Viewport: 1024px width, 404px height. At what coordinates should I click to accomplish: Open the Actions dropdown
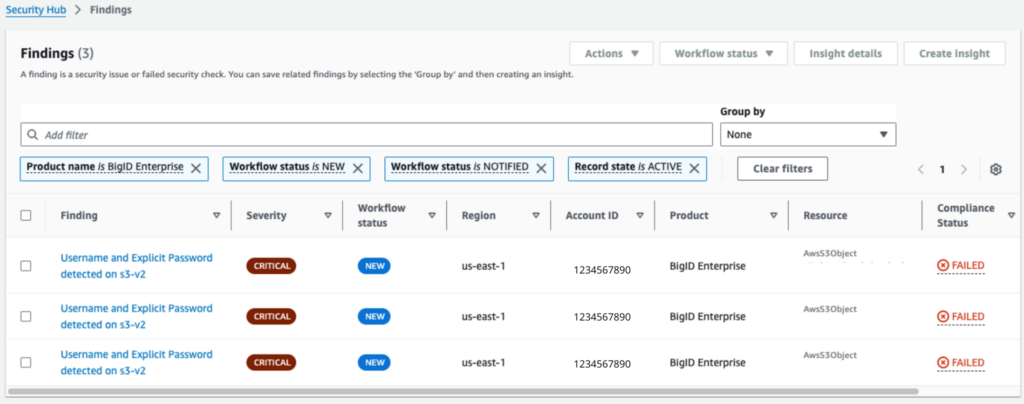tap(611, 54)
